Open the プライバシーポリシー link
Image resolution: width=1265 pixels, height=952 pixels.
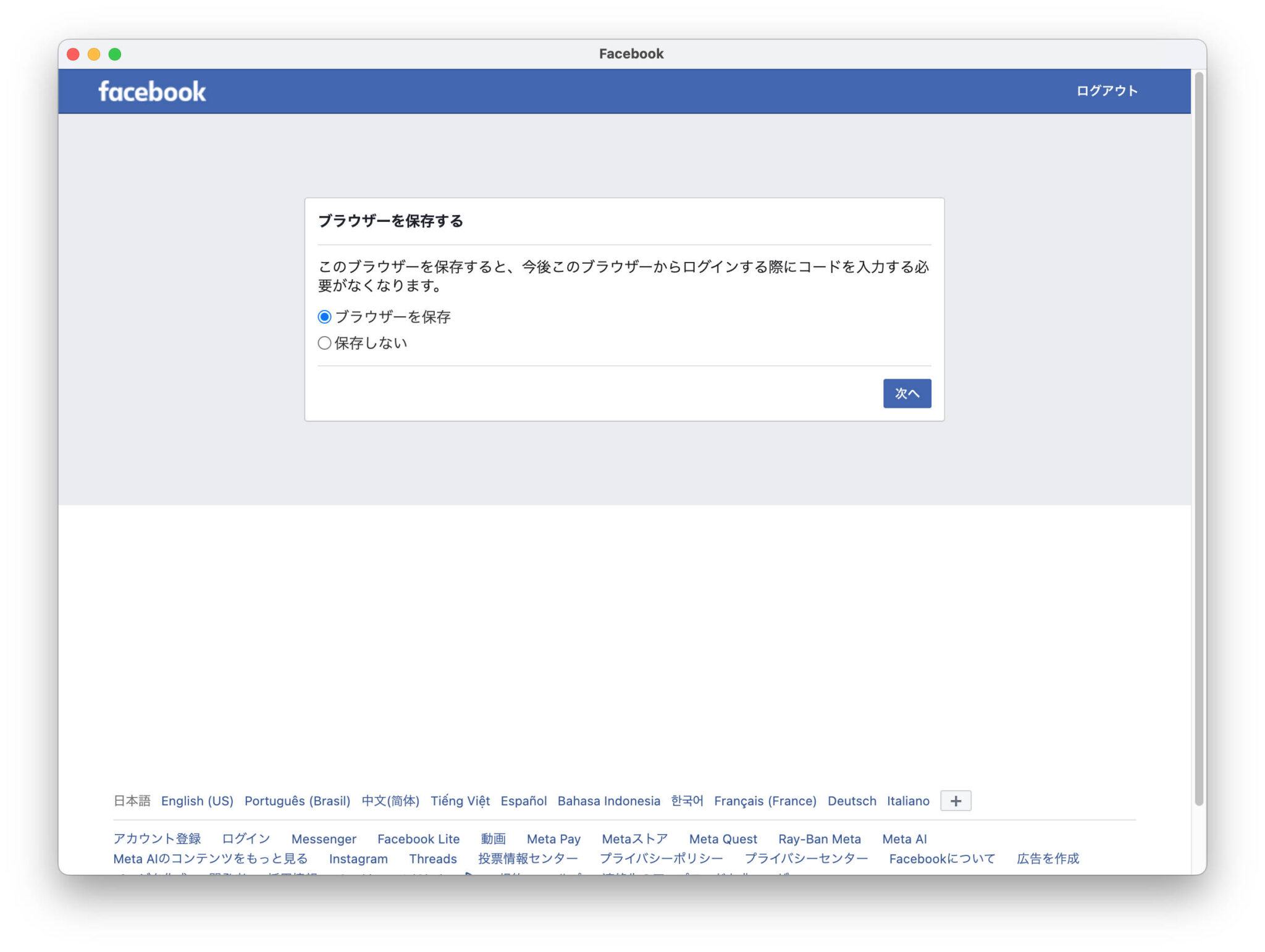(661, 859)
